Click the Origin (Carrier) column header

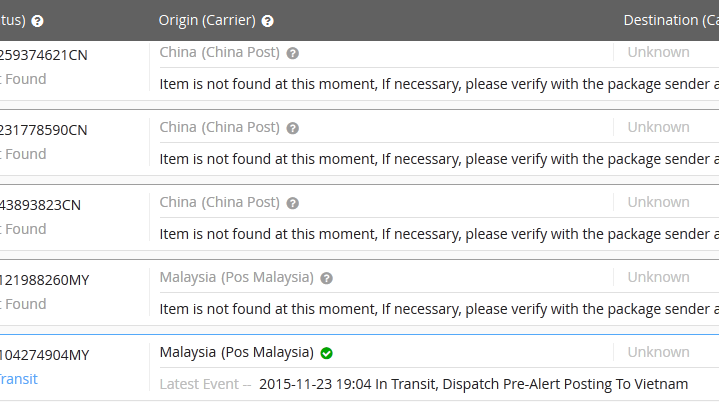pos(207,20)
